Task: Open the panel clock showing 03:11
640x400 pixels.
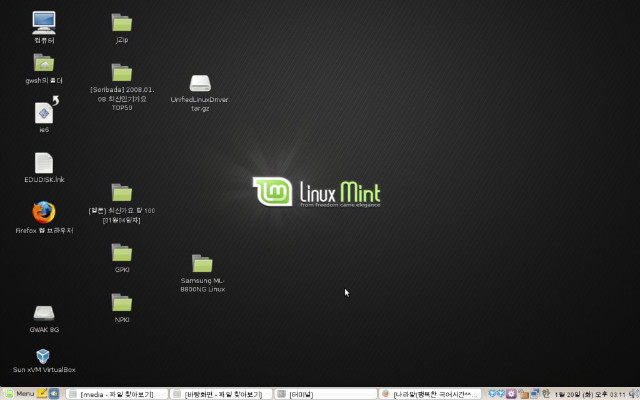Action: point(590,394)
